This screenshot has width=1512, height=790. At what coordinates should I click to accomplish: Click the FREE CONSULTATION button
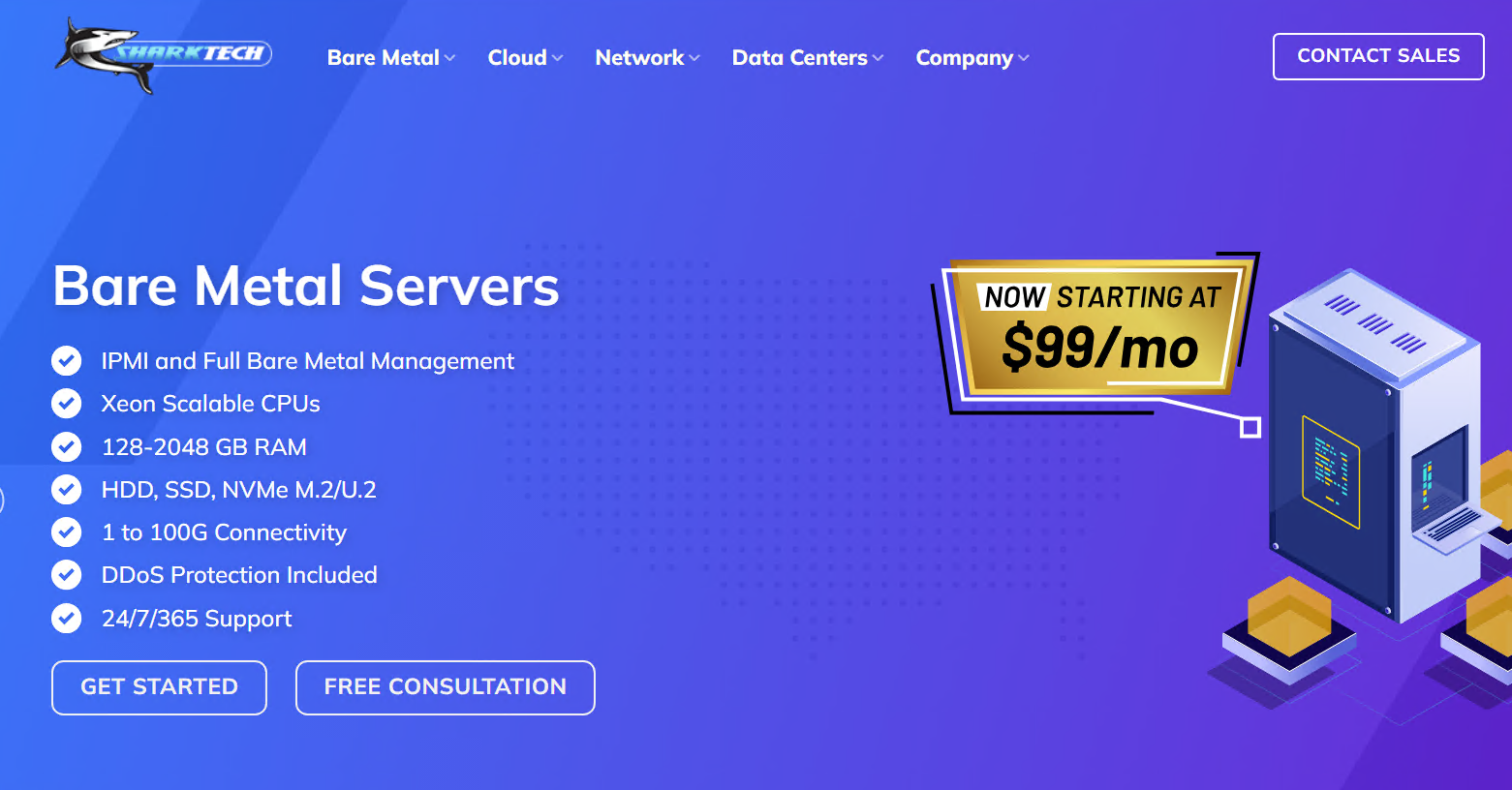pyautogui.click(x=446, y=687)
